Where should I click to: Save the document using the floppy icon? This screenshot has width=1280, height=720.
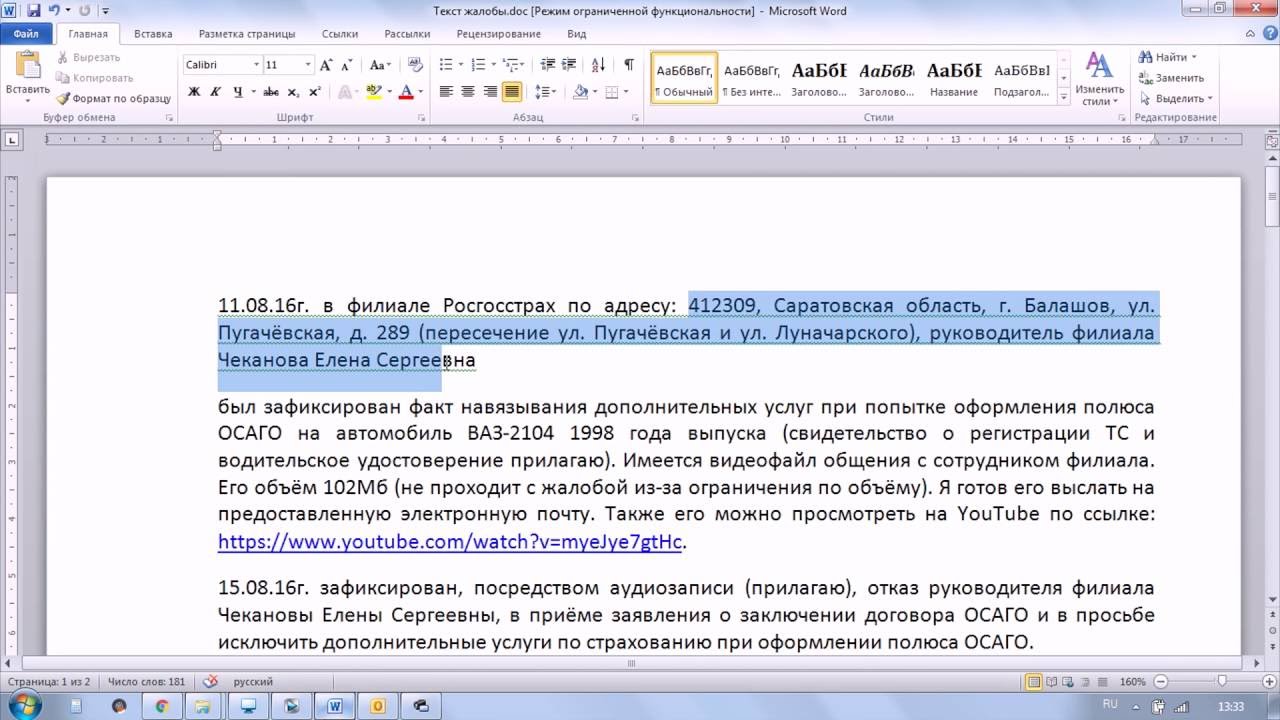tap(34, 11)
